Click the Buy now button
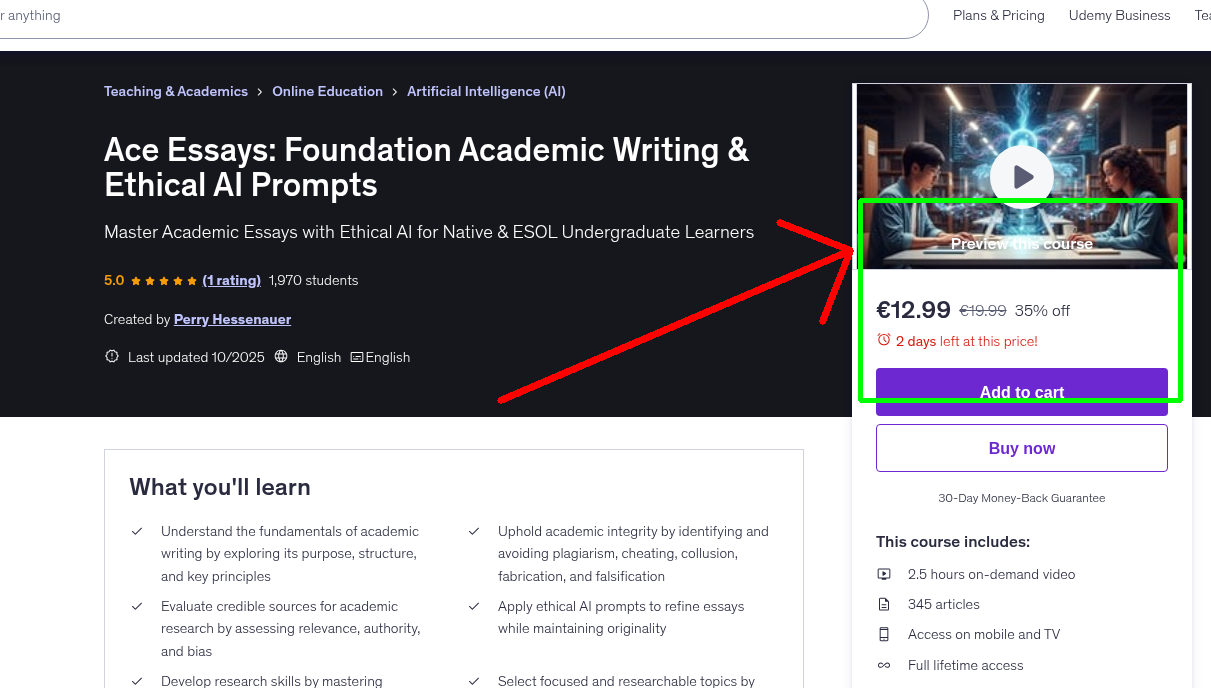The image size is (1211, 688). coord(1021,447)
